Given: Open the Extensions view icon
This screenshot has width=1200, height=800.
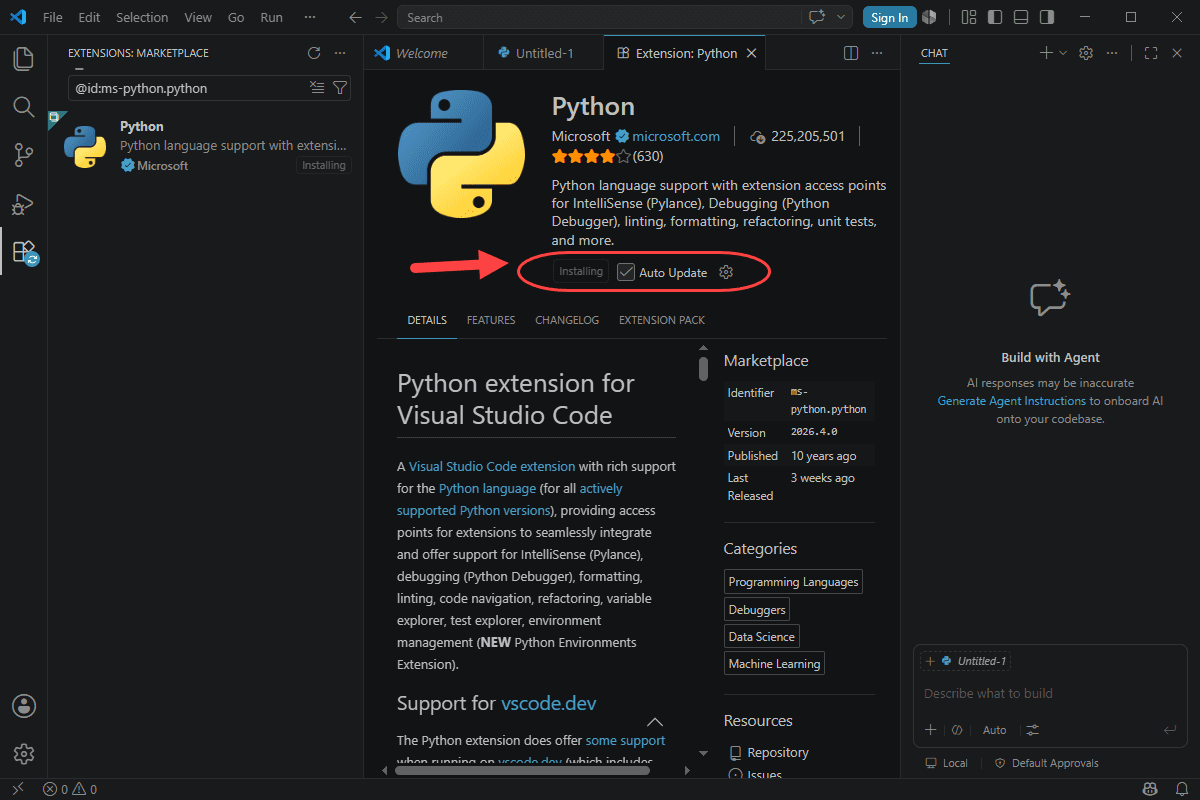Looking at the screenshot, I should point(23,251).
